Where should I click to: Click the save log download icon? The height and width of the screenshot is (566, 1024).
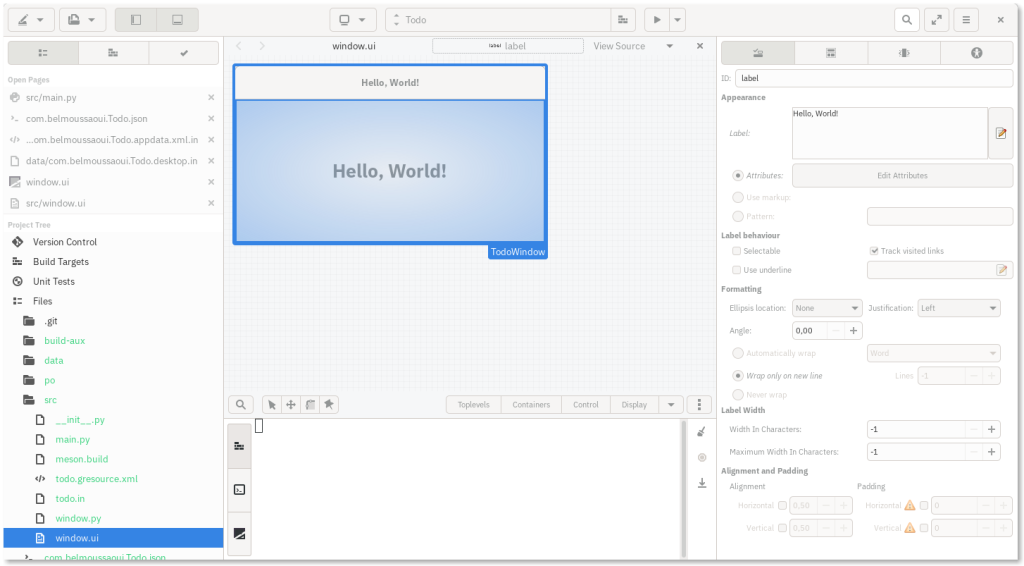[x=702, y=483]
